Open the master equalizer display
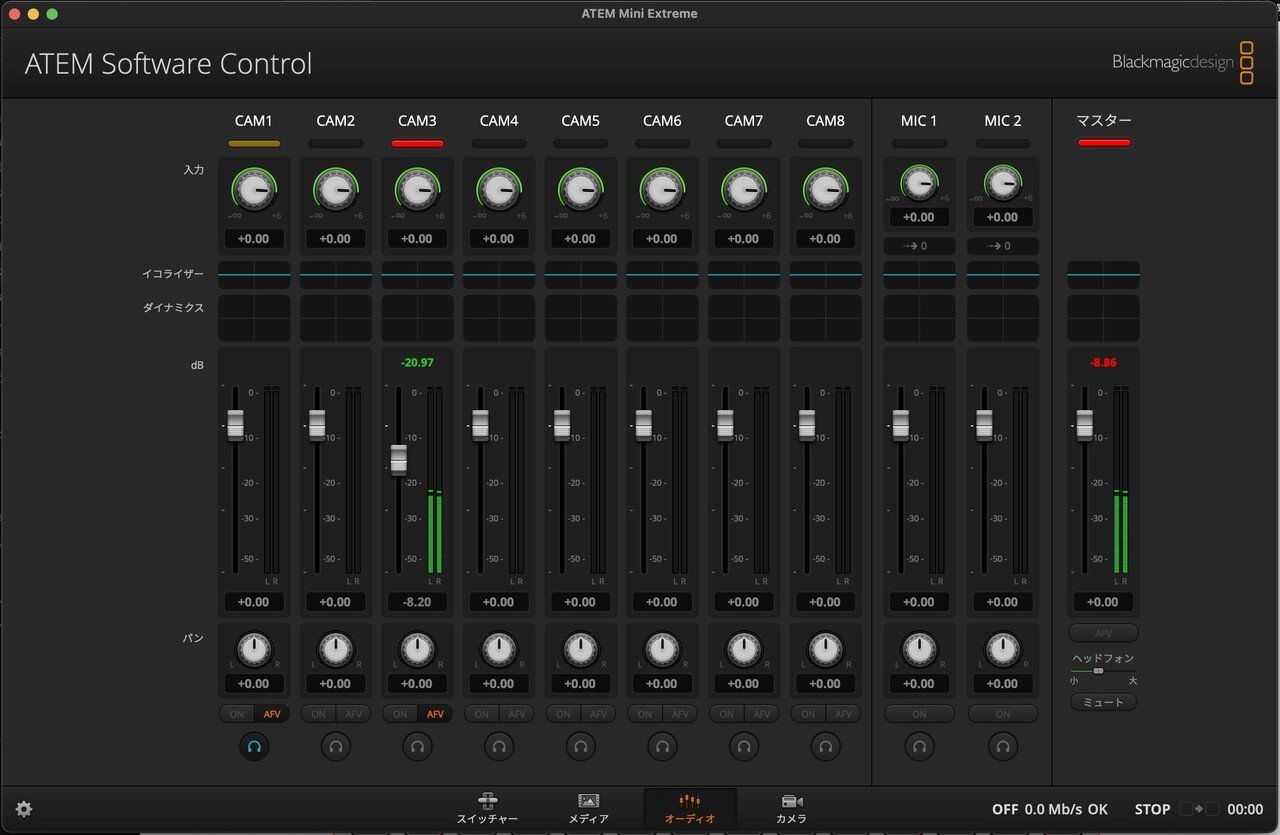 pyautogui.click(x=1103, y=275)
